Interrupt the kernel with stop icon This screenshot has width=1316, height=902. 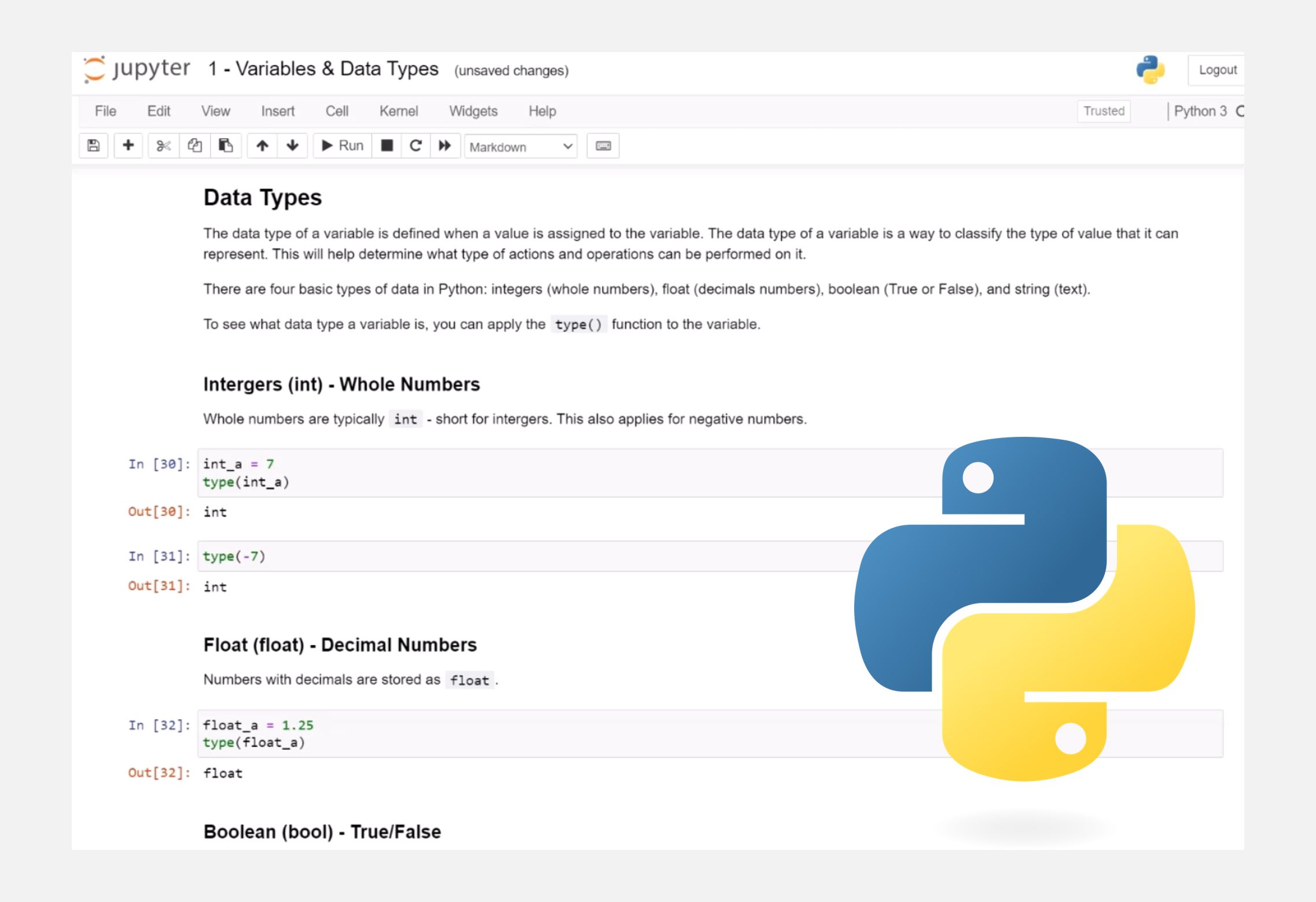click(x=386, y=146)
